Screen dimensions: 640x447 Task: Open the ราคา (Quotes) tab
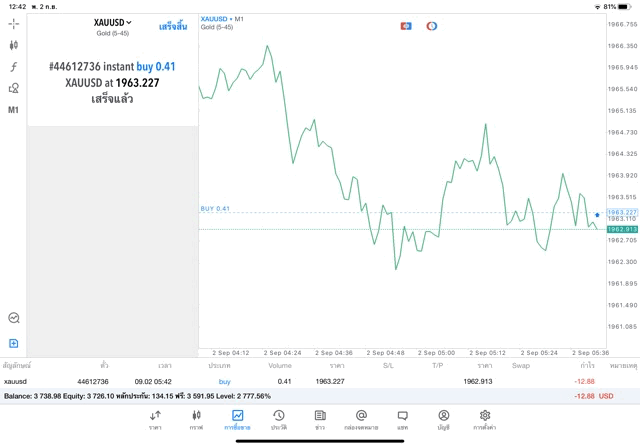[155, 419]
